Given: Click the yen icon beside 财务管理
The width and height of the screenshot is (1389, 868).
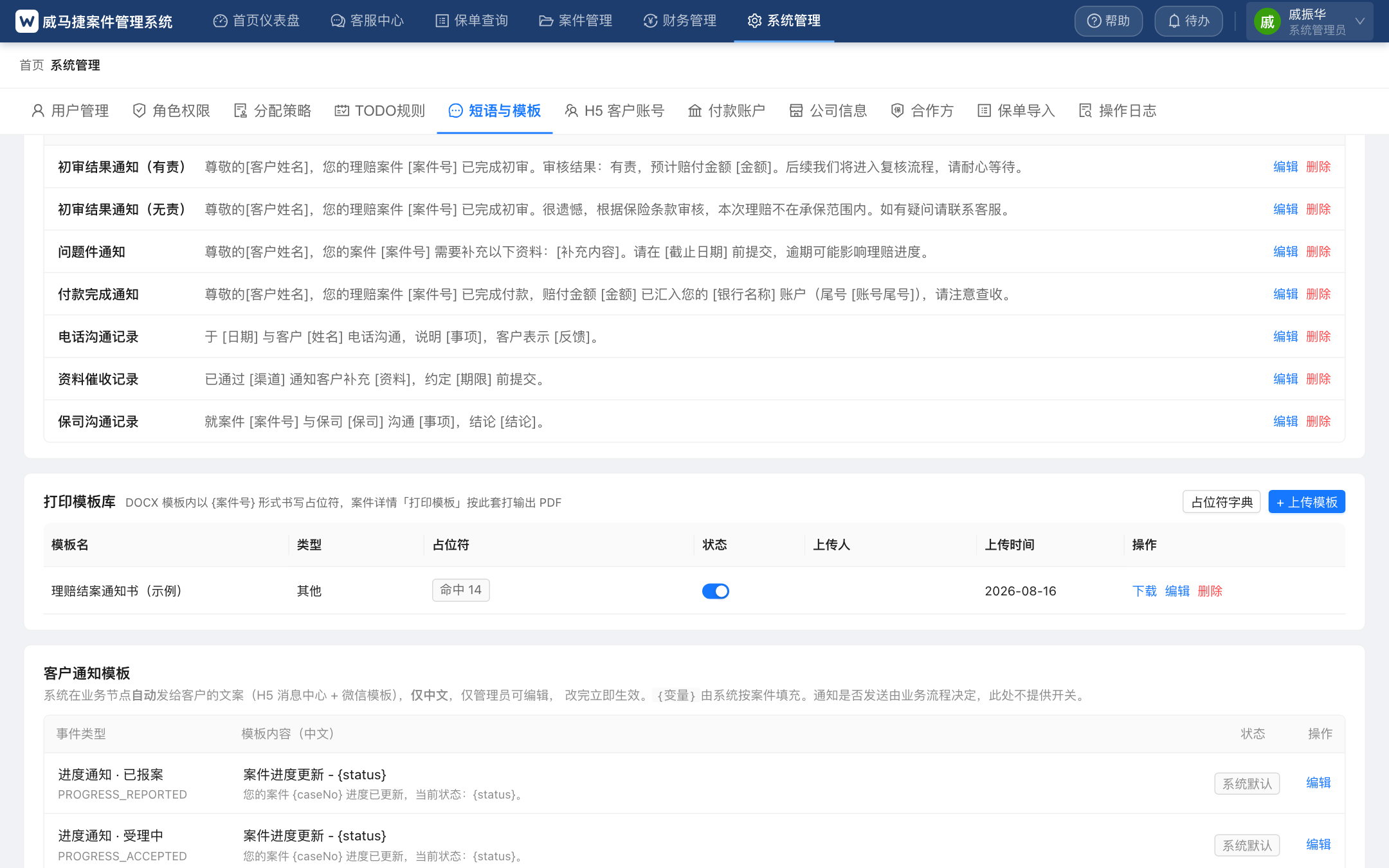Looking at the screenshot, I should (650, 21).
